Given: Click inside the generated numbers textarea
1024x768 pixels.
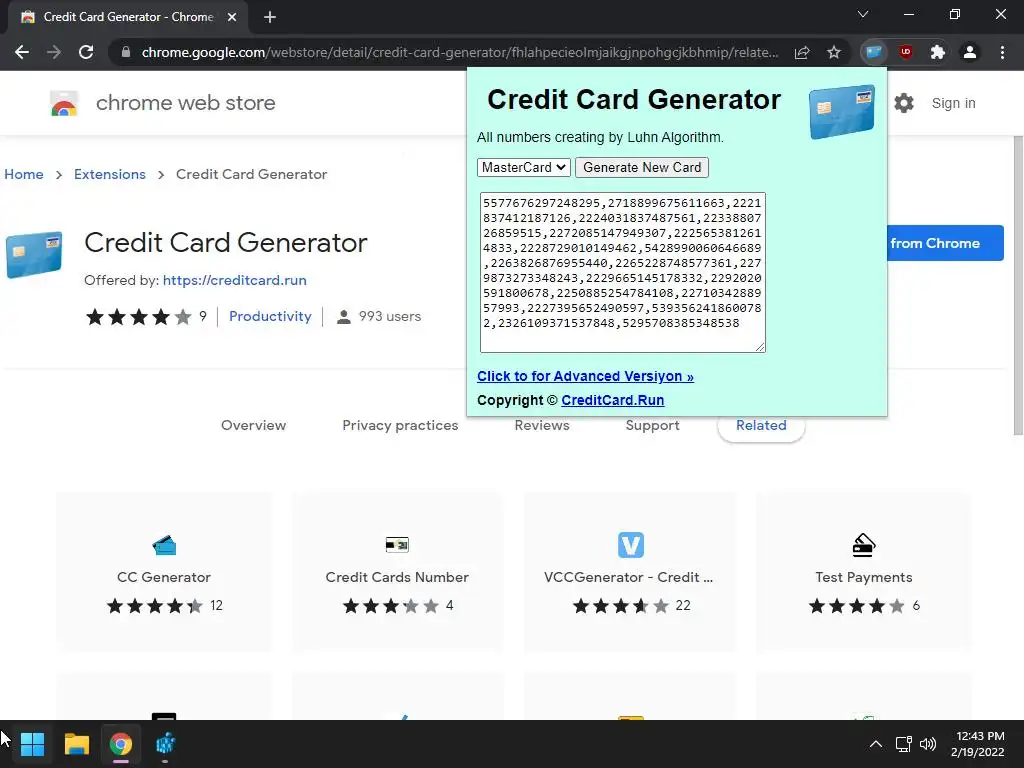Looking at the screenshot, I should coord(622,272).
